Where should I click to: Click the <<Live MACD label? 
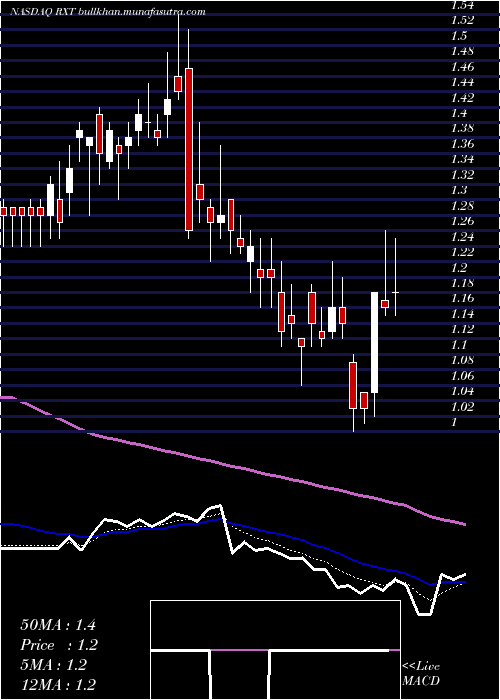(421, 674)
